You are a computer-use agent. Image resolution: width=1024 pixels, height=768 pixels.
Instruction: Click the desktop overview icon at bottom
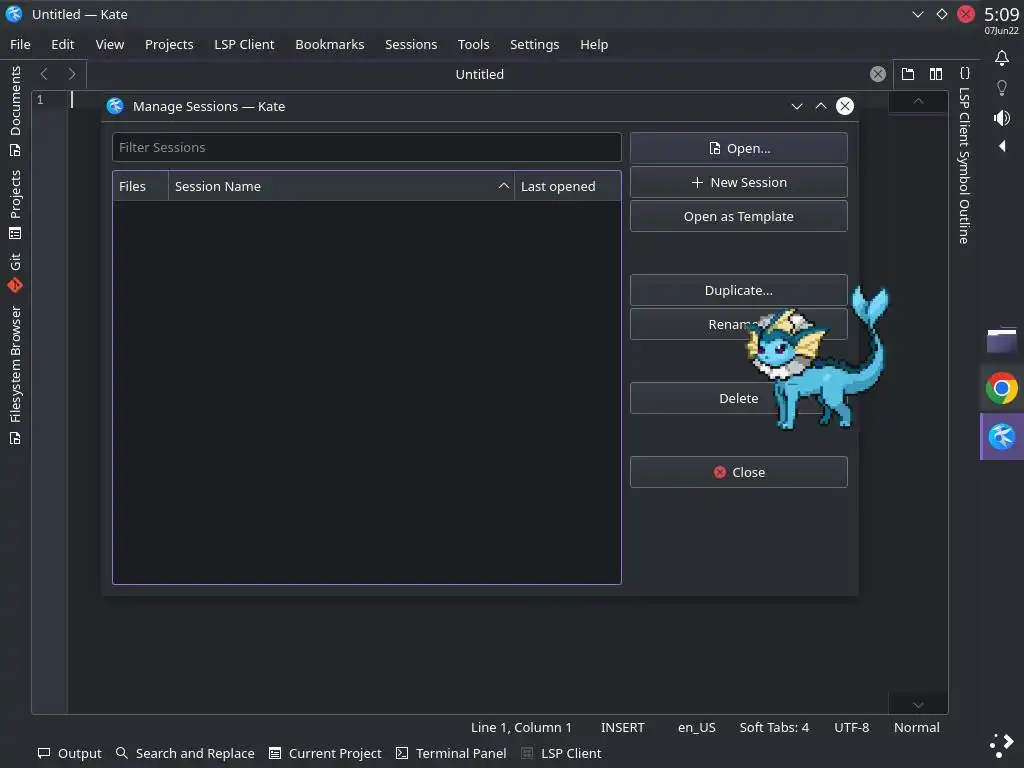tap(1002, 745)
